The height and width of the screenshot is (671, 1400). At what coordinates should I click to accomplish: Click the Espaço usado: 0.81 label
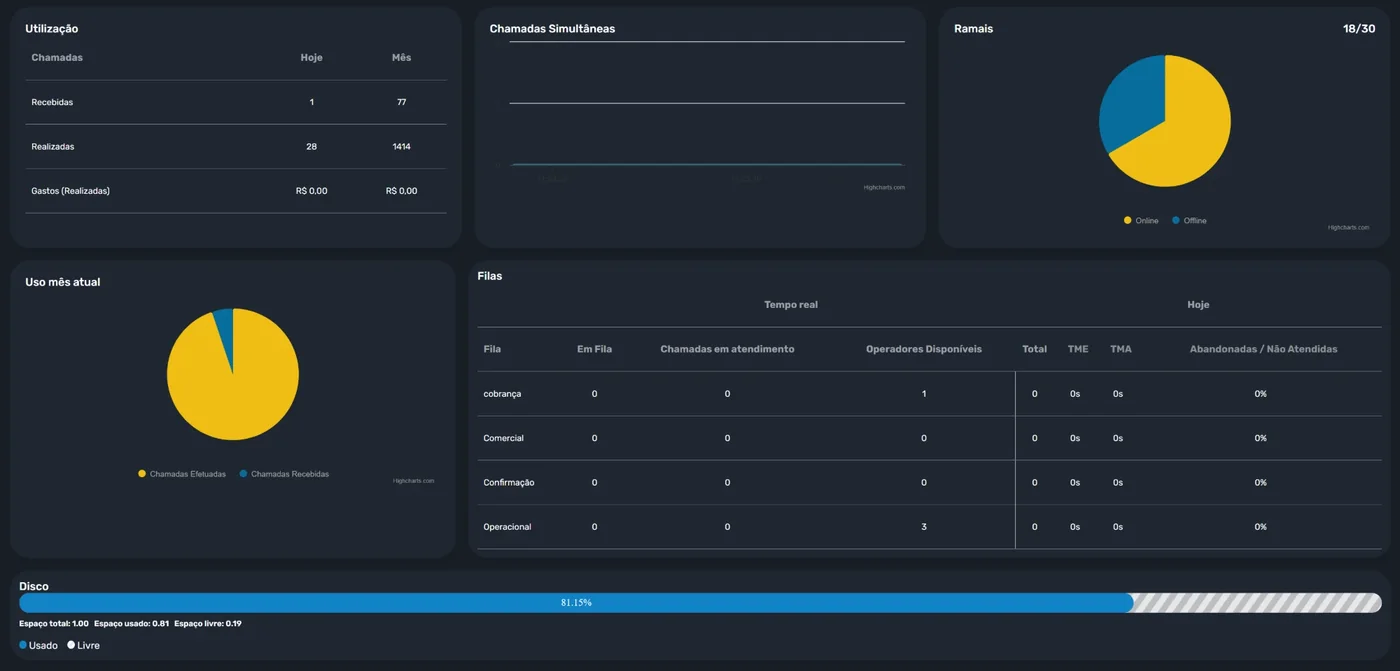[131, 623]
